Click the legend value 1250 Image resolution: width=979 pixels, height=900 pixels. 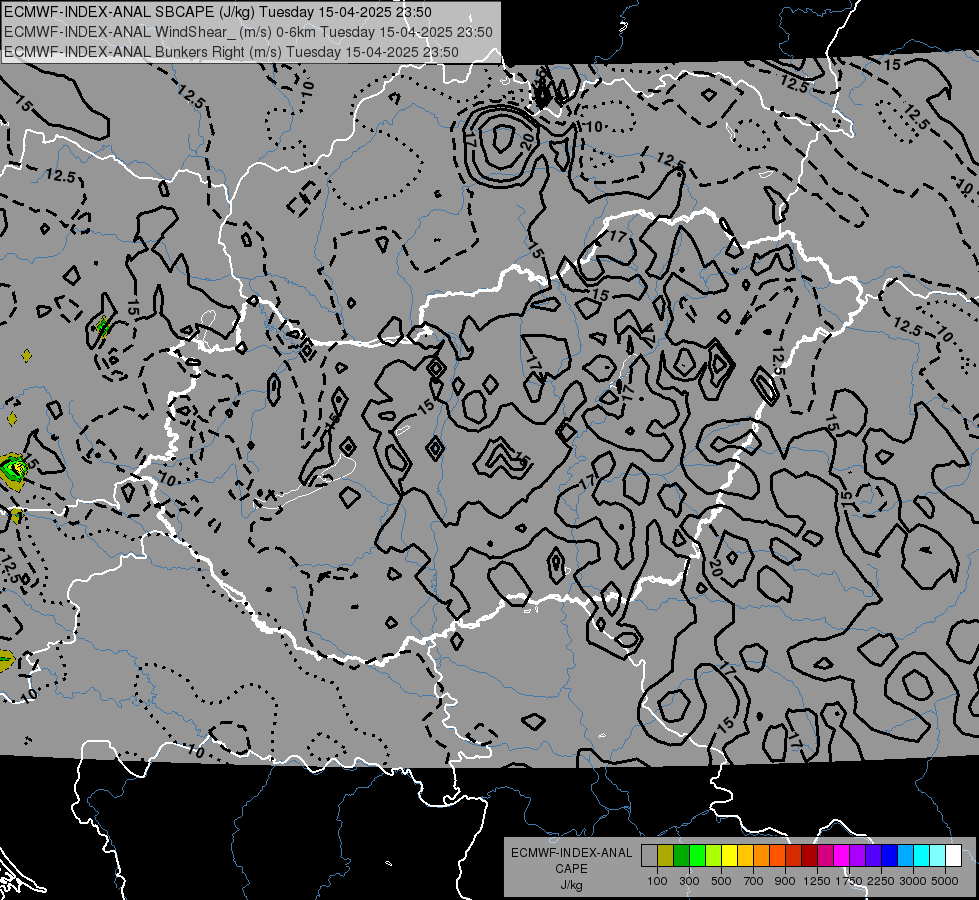click(817, 881)
